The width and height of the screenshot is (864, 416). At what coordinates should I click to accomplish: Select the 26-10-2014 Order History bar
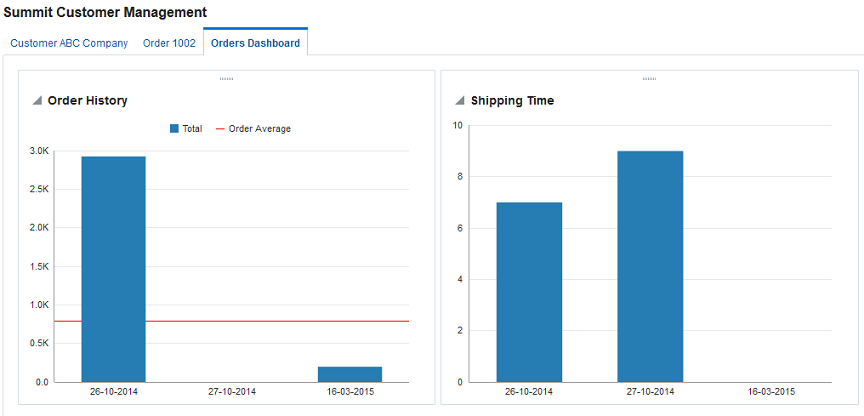tap(114, 269)
